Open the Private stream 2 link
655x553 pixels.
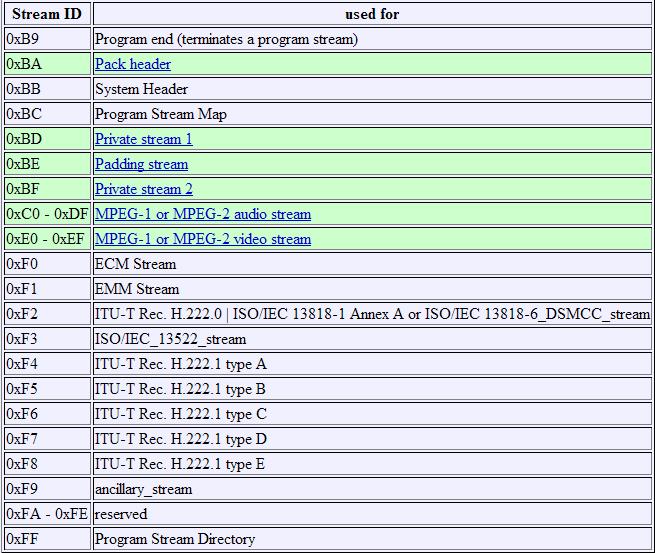pos(143,189)
